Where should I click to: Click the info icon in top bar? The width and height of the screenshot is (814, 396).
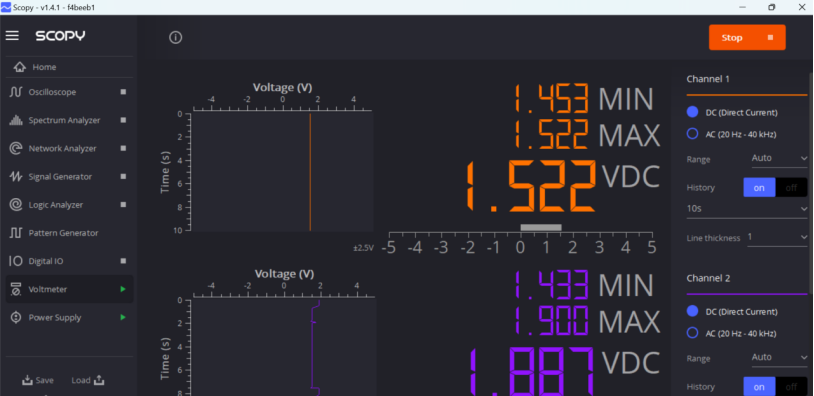[x=175, y=37]
